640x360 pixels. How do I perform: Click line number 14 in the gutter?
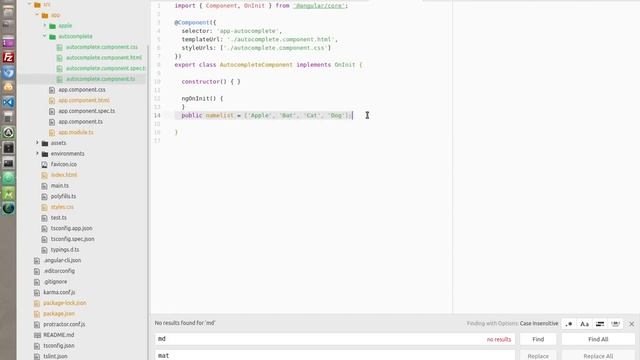tap(157, 116)
